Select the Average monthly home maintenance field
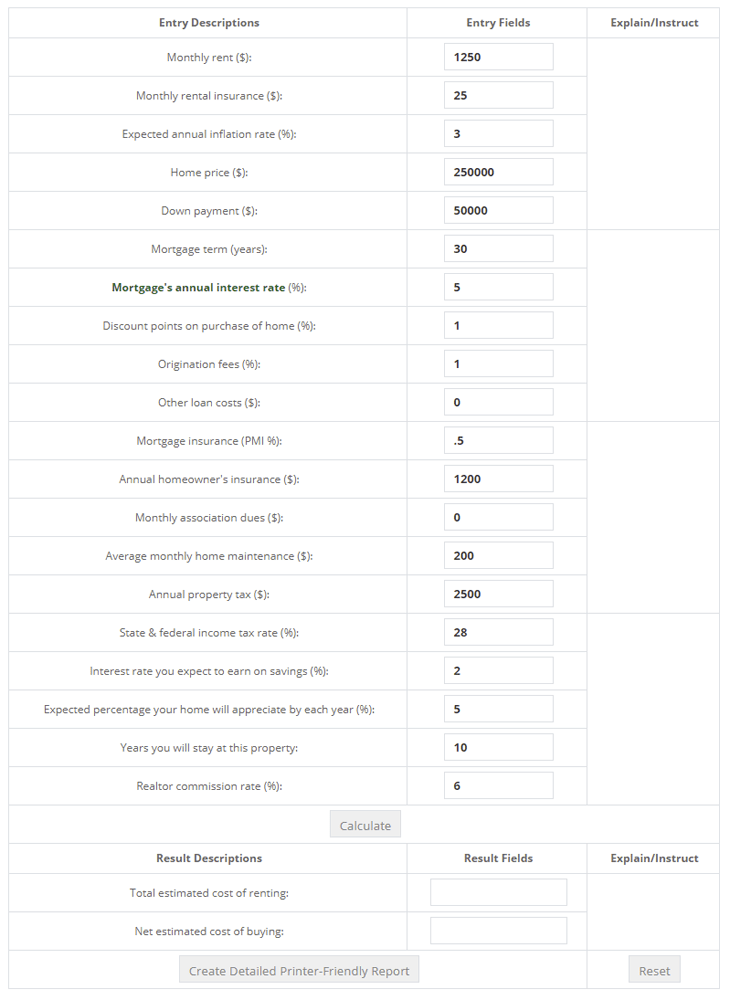This screenshot has width=730, height=1000. point(498,555)
